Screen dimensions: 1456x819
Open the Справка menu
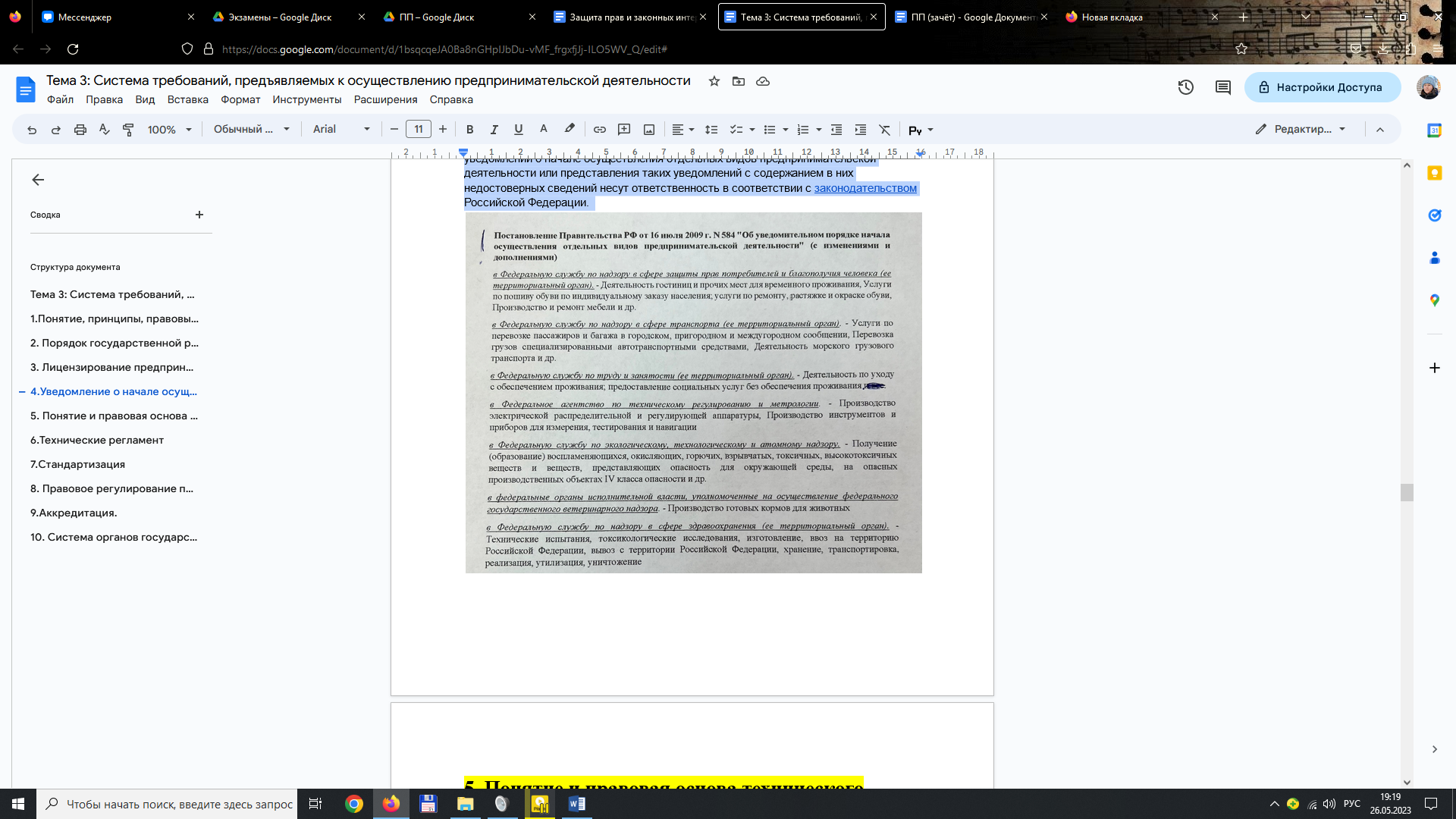[451, 99]
